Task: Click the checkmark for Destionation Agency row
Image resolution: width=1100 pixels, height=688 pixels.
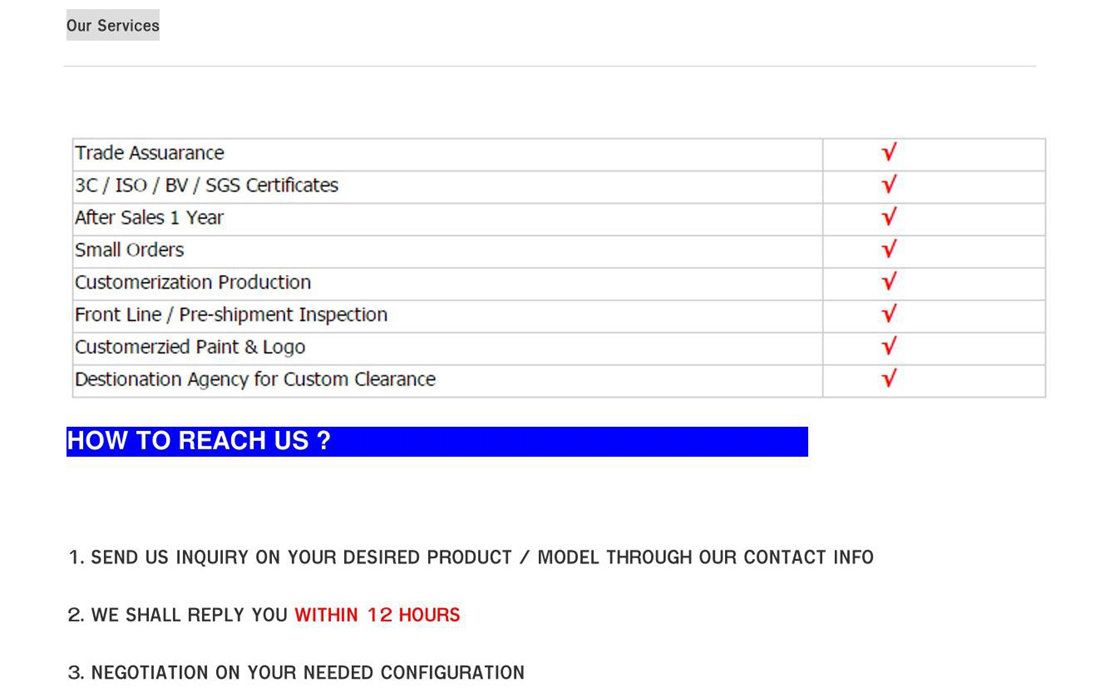Action: (888, 379)
